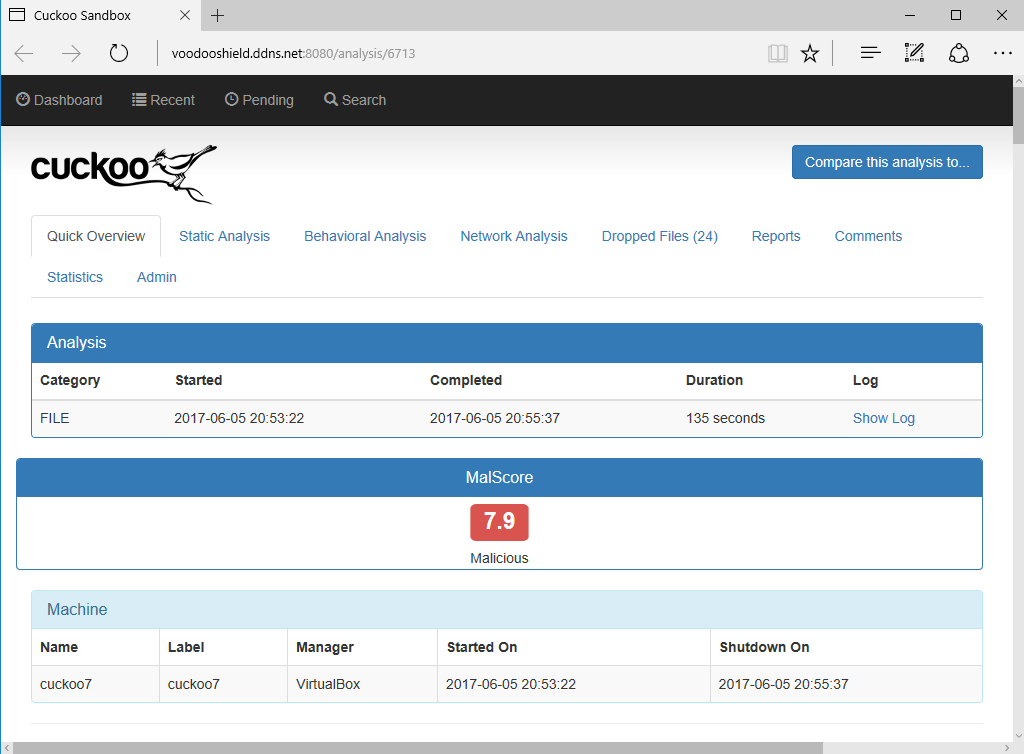This screenshot has width=1024, height=754.
Task: Click the horizontal scrollbar thumb
Action: coord(418,748)
